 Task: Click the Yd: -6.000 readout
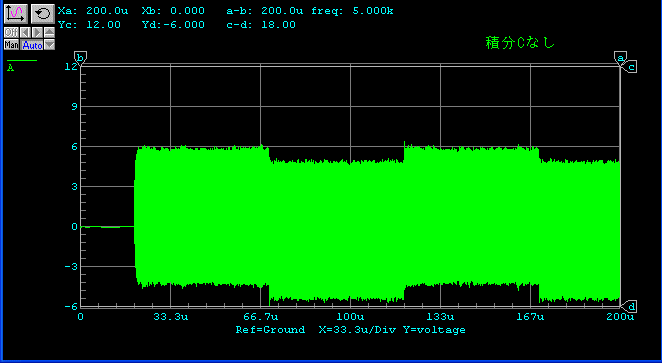[173, 24]
